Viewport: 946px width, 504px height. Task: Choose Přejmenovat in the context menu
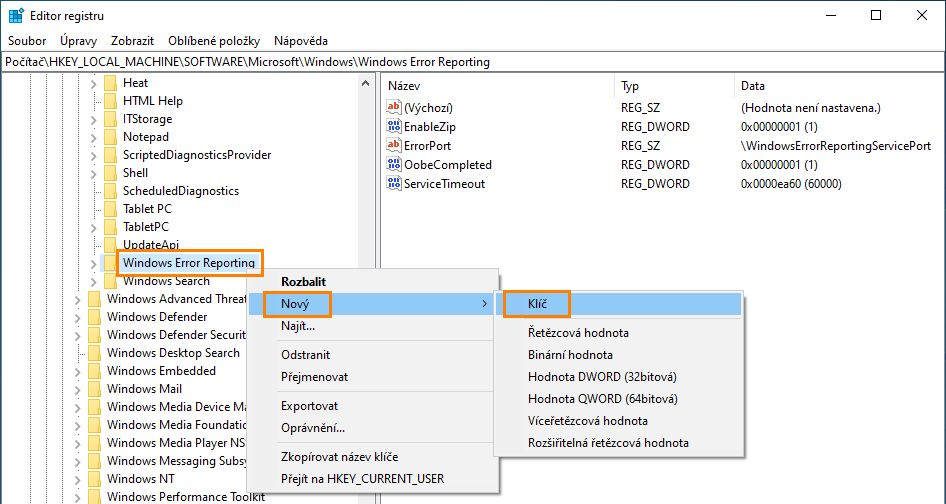373,377
